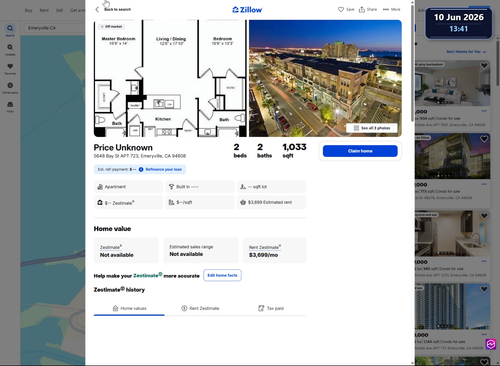Open the aerial night building photo
This screenshot has height=366, width=500.
[325, 78]
